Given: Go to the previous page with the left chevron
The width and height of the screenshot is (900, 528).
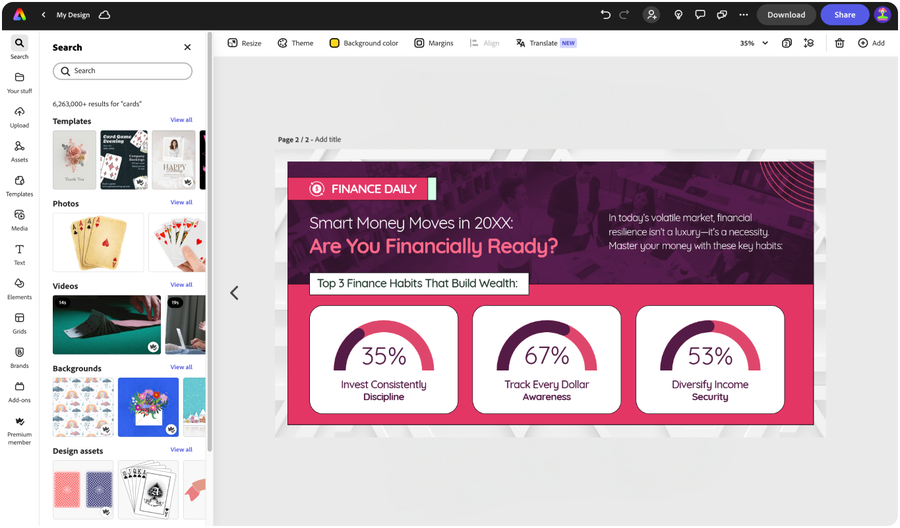Looking at the screenshot, I should 234,293.
